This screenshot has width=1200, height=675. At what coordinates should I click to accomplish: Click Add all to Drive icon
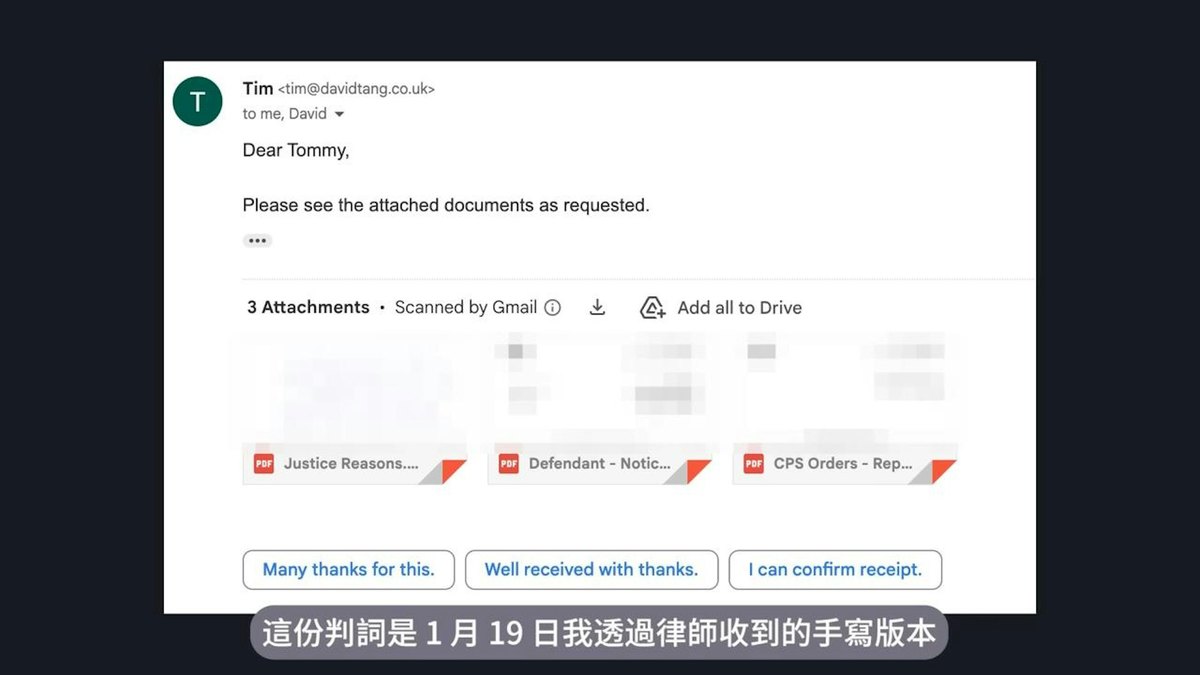click(653, 308)
